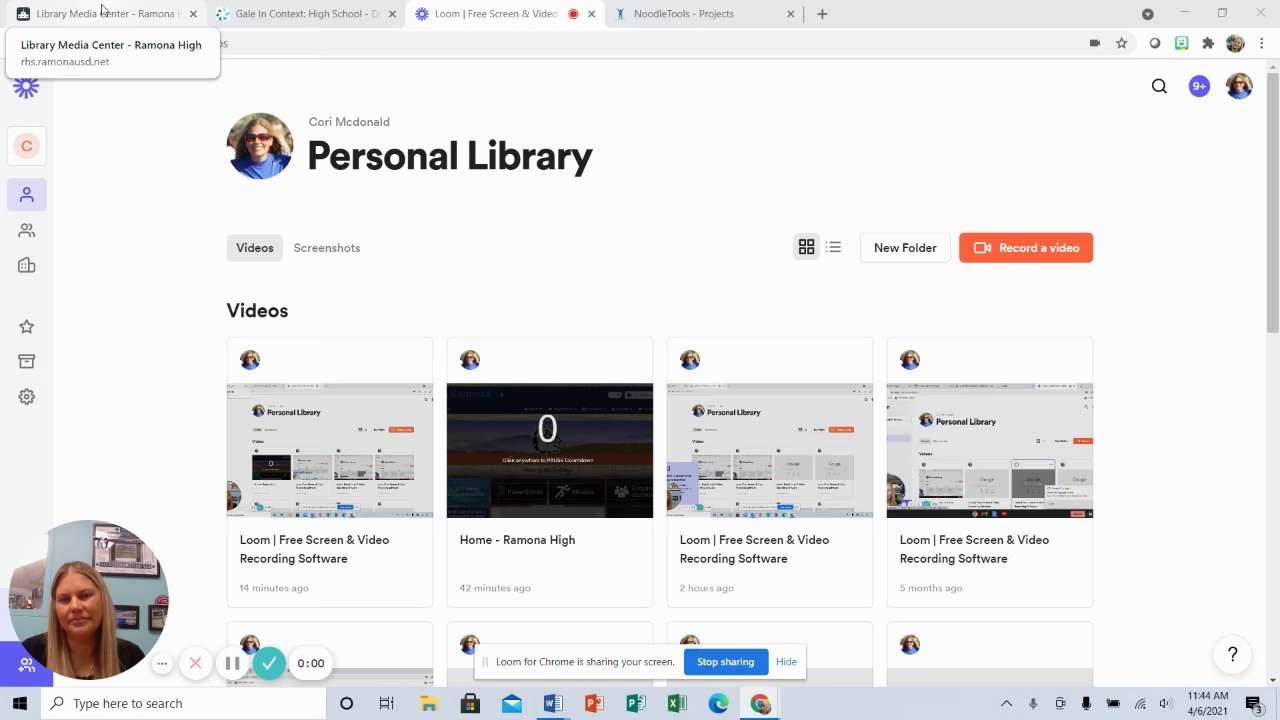This screenshot has height=720, width=1280.
Task: Switch to grid view layout
Action: pyautogui.click(x=806, y=247)
